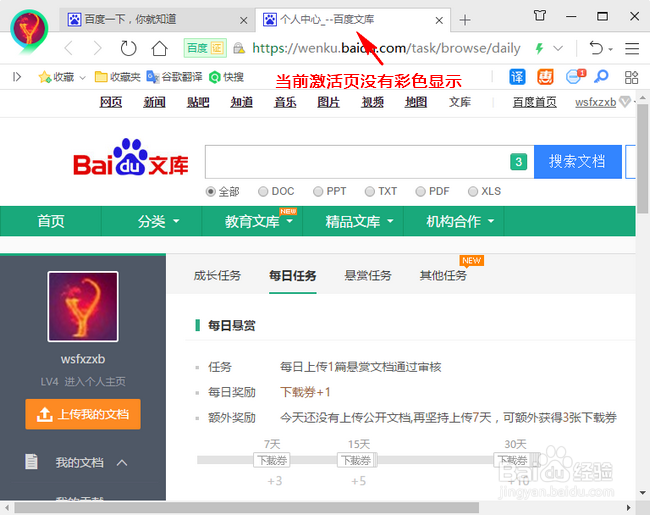Open the home page icon

pyautogui.click(x=159, y=49)
